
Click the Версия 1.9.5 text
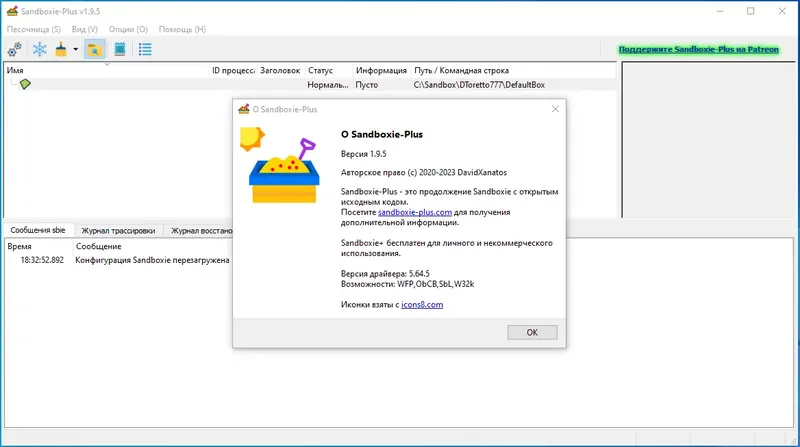pos(364,154)
